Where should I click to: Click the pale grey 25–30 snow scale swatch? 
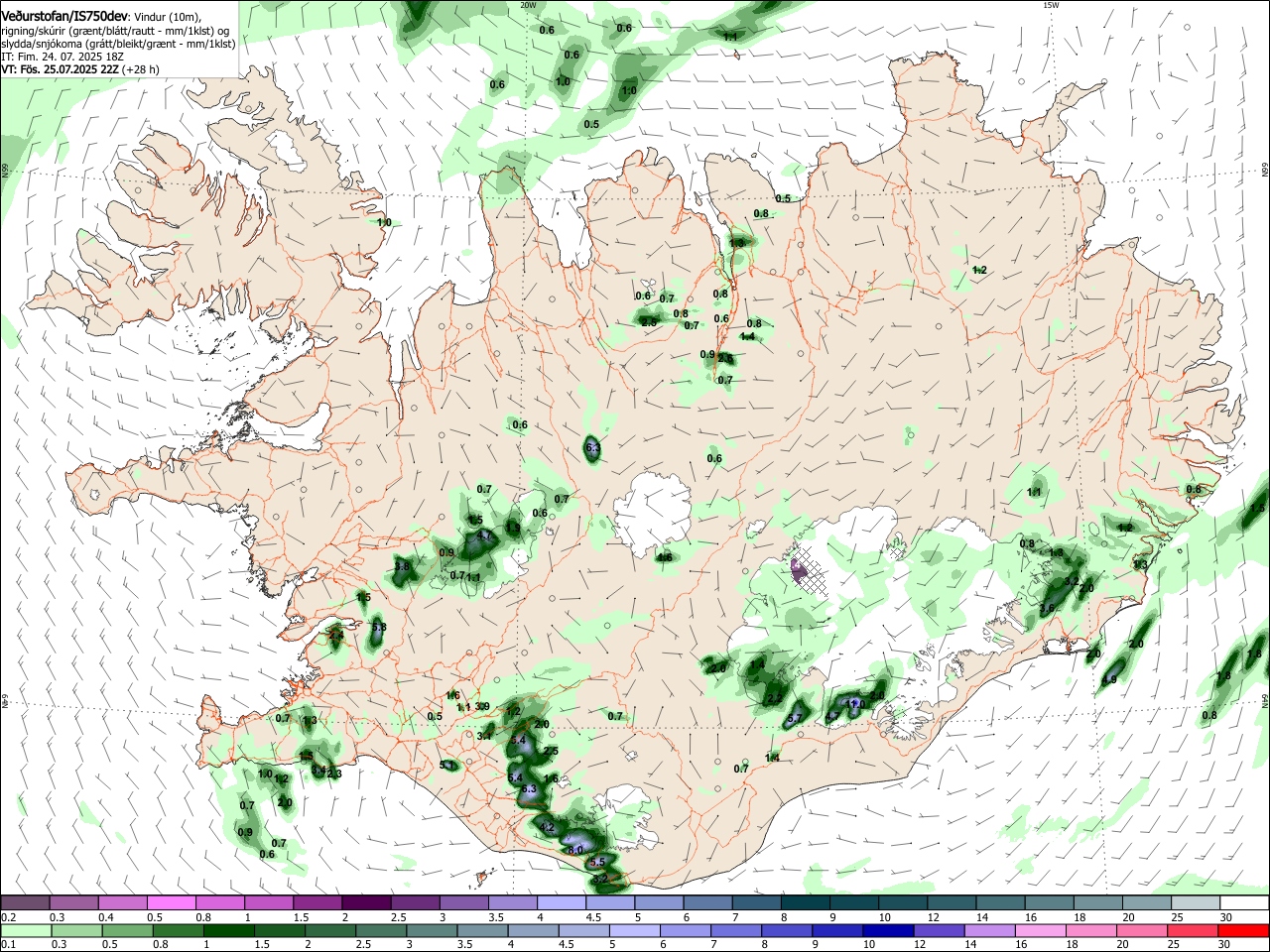point(1196,902)
